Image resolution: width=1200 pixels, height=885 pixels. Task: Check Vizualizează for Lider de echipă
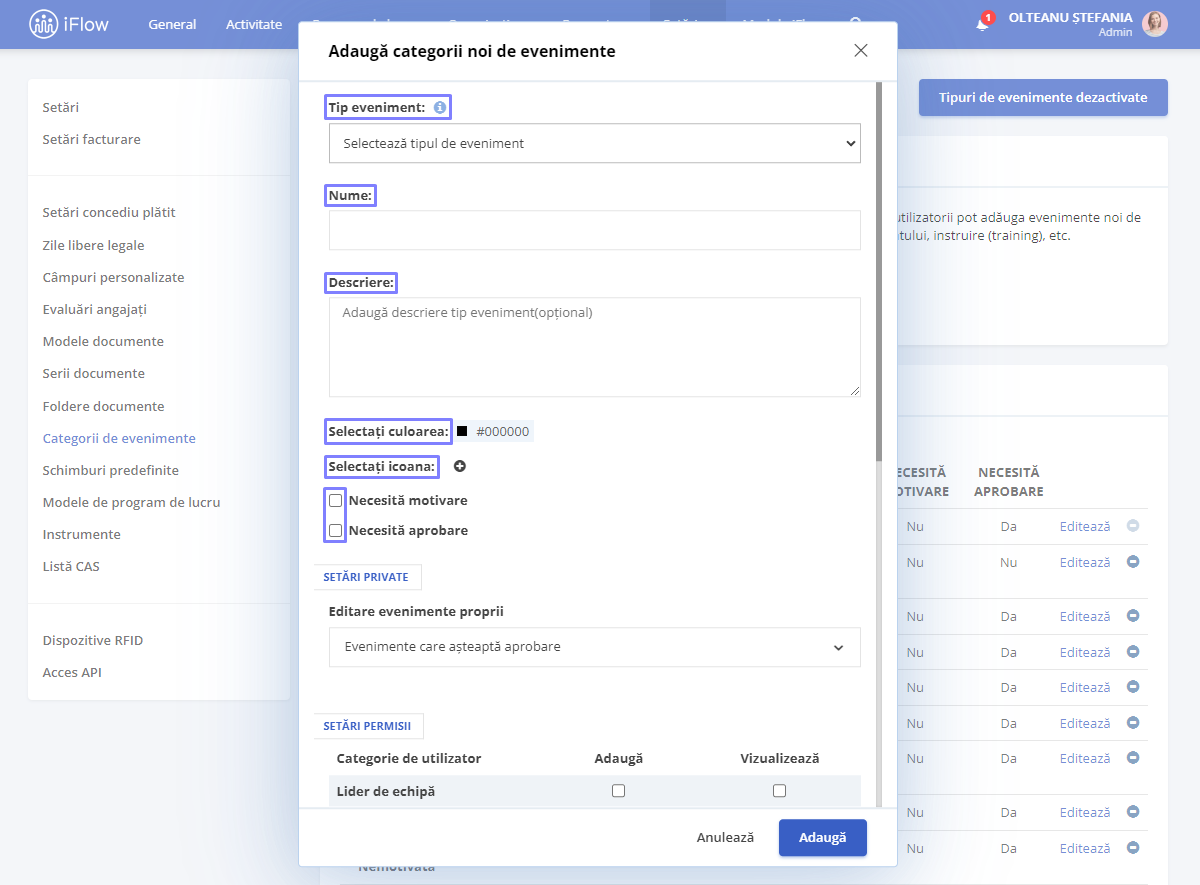click(x=779, y=791)
